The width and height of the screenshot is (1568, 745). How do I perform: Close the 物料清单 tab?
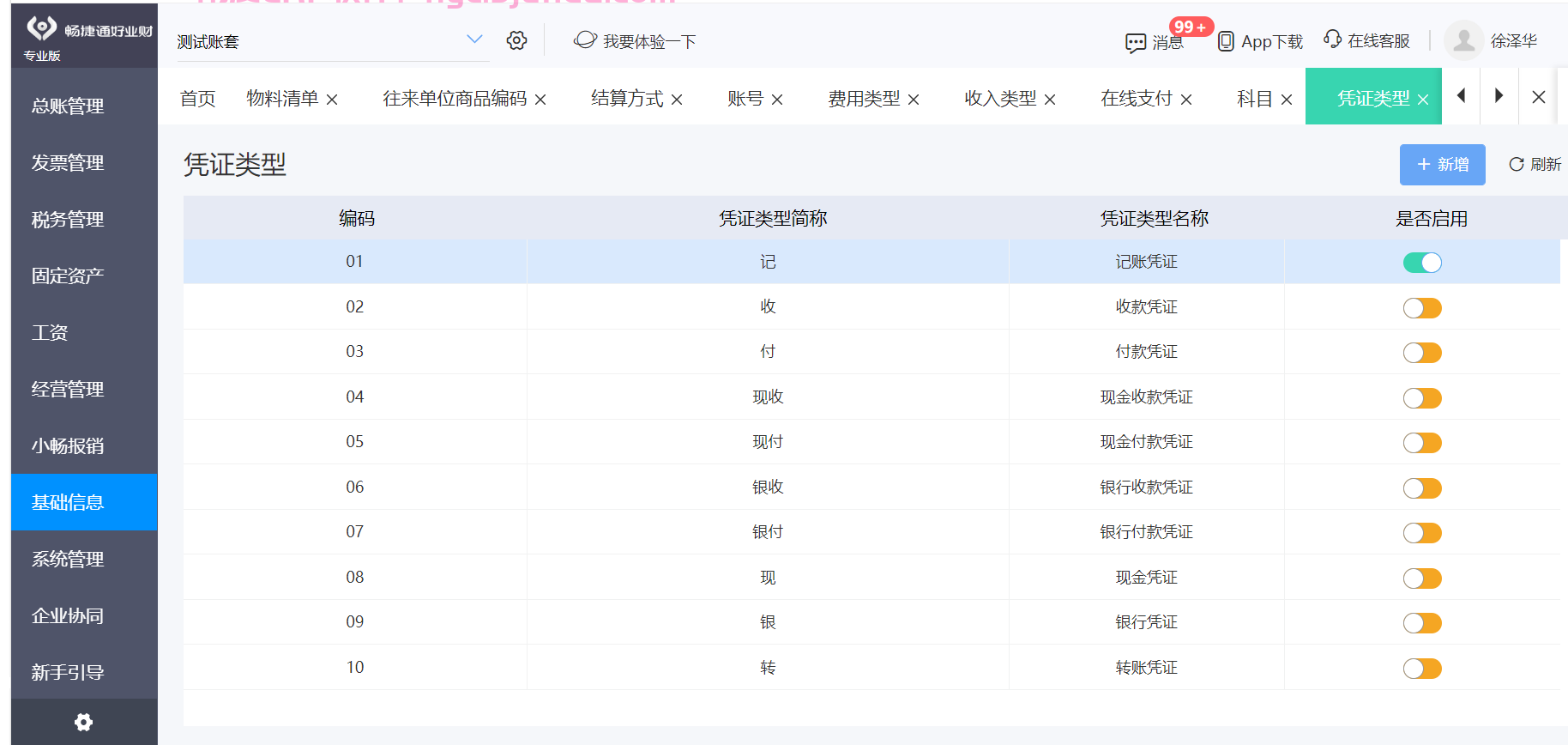click(x=332, y=100)
